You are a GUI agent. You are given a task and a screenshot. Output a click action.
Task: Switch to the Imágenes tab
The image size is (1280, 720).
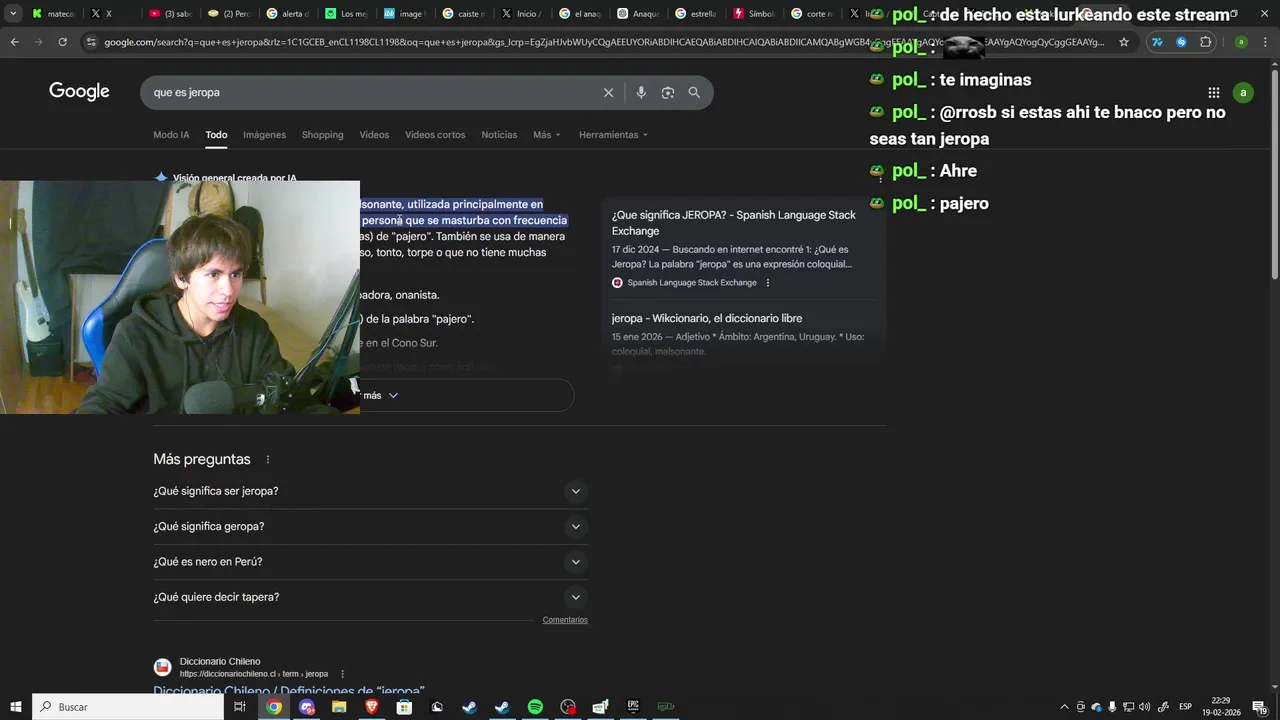pyautogui.click(x=264, y=135)
